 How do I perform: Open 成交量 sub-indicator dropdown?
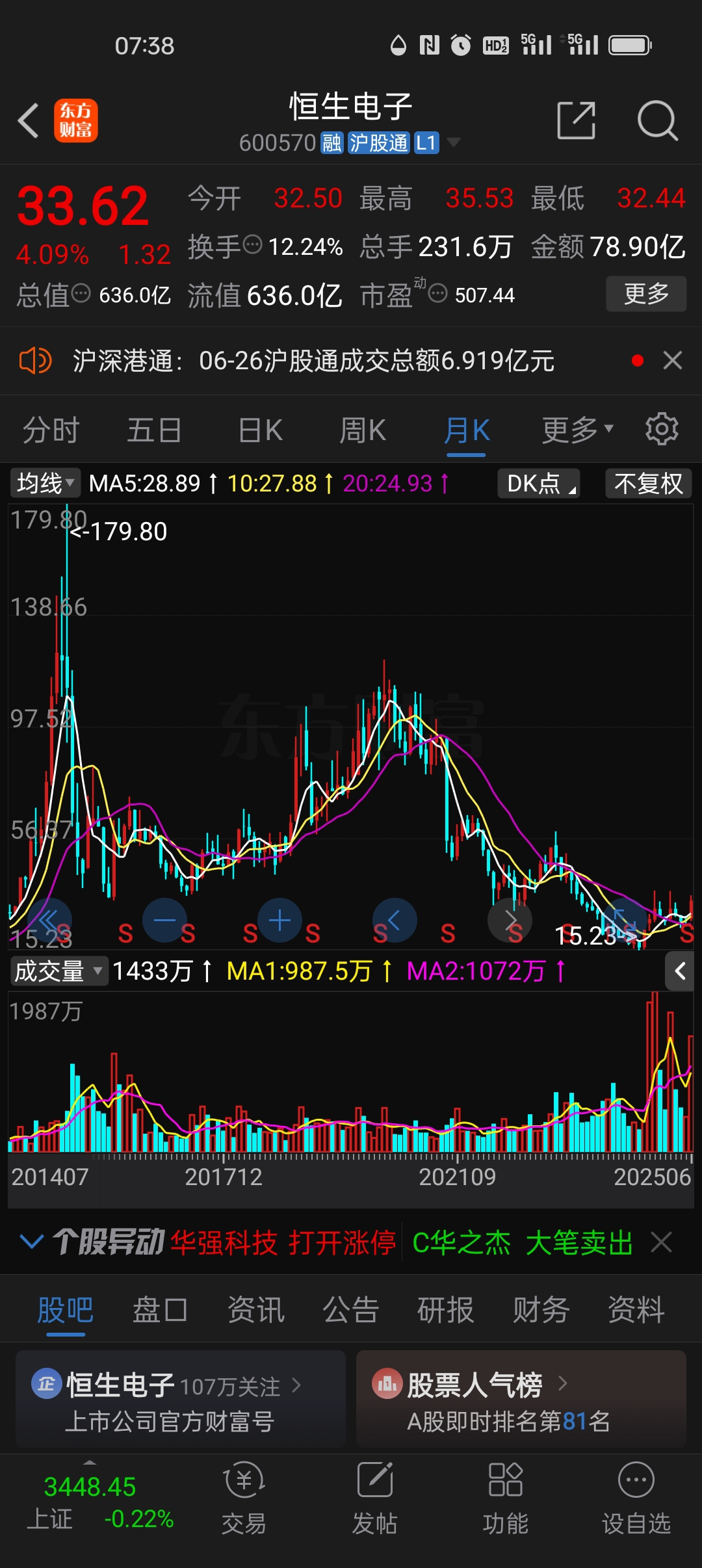pyautogui.click(x=58, y=971)
